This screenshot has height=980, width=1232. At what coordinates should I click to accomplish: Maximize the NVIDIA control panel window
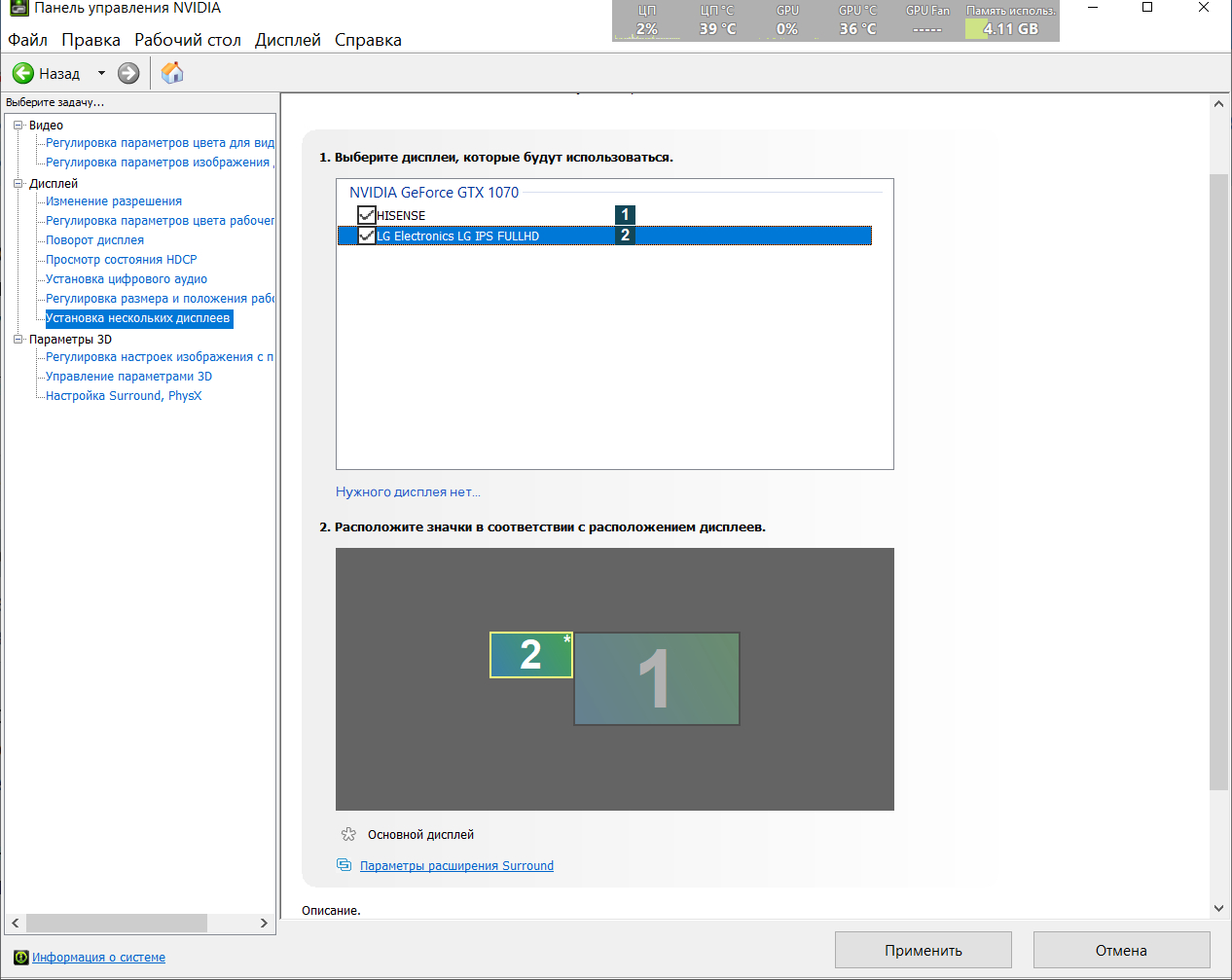1147,8
